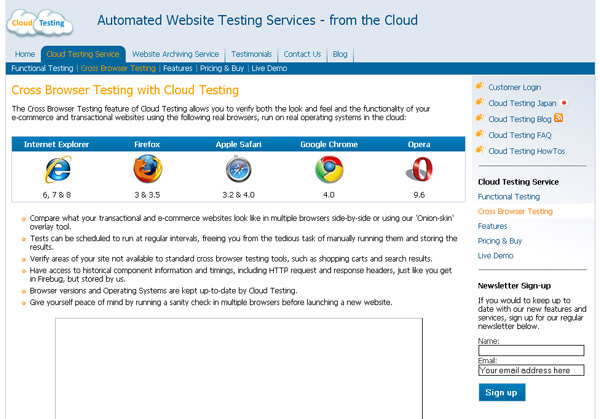The height and width of the screenshot is (419, 600).
Task: Click the RSS feed icon beside Cloud Testing Blog
Action: [558, 118]
